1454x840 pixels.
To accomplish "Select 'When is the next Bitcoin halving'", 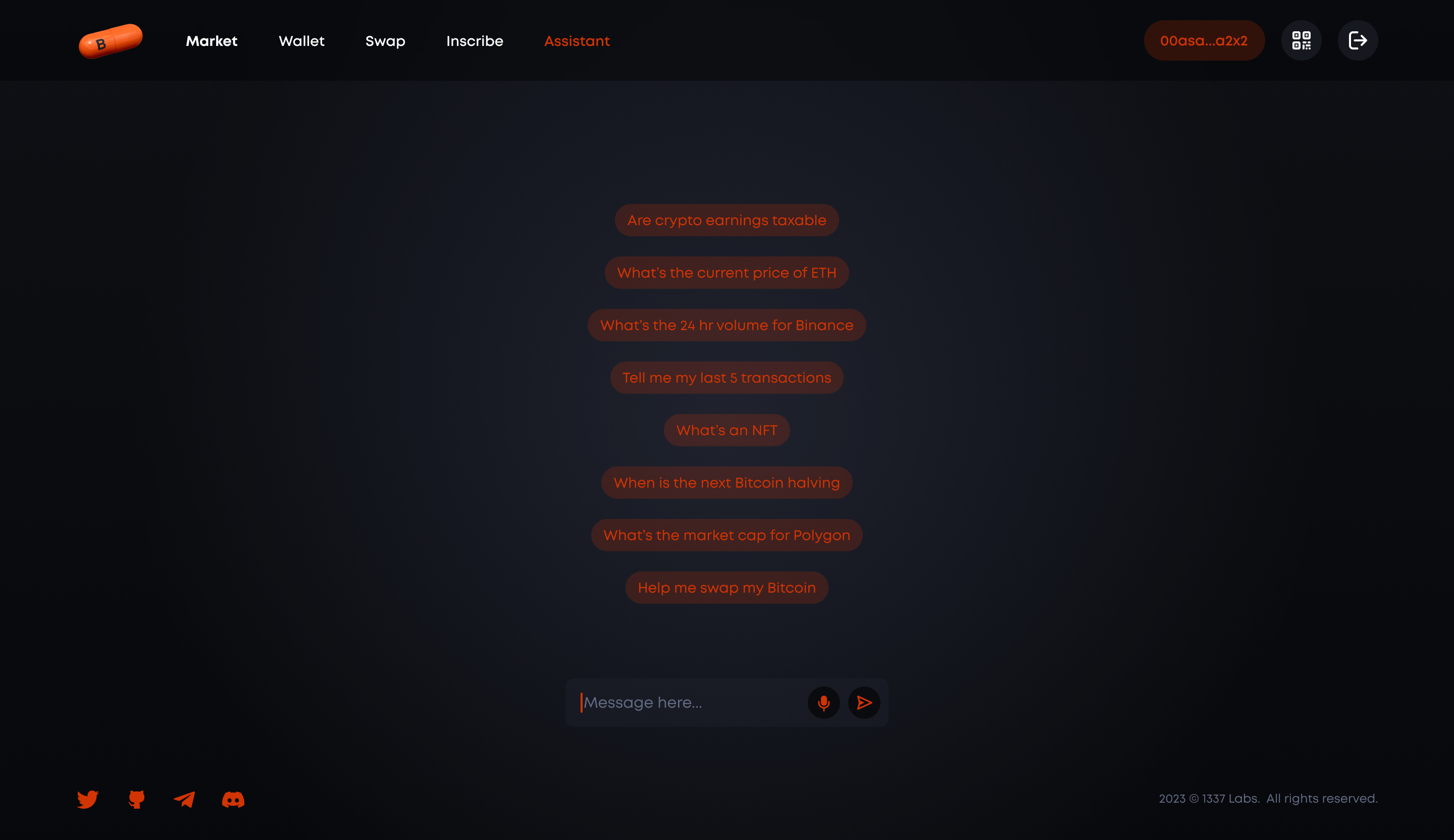I will (x=727, y=482).
